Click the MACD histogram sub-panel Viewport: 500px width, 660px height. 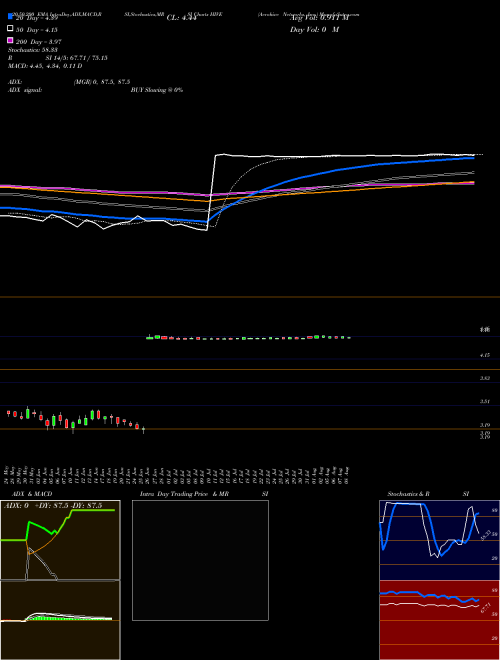[x=60, y=620]
